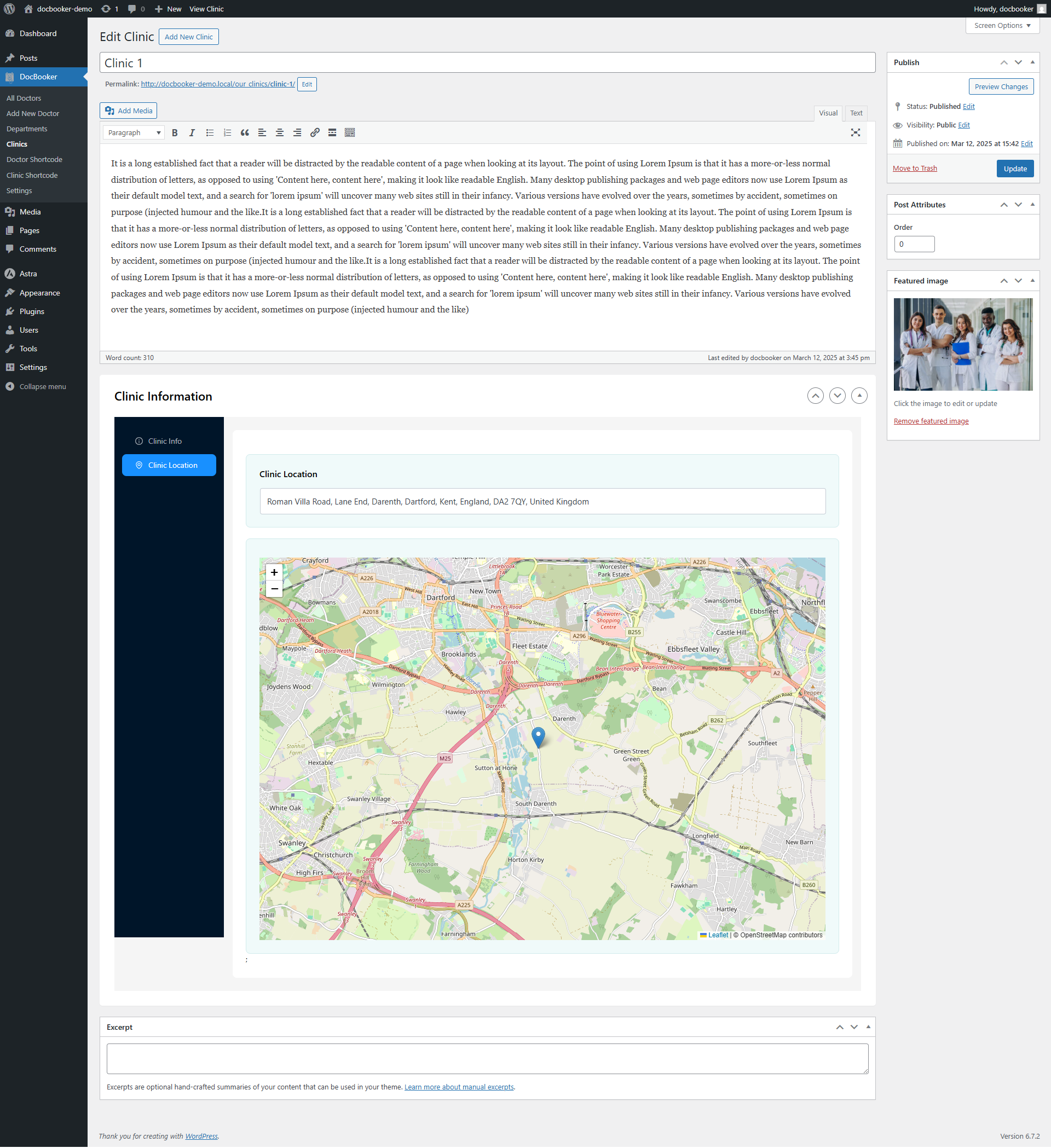
Task: Open All Doctors submenu item
Action: point(24,98)
